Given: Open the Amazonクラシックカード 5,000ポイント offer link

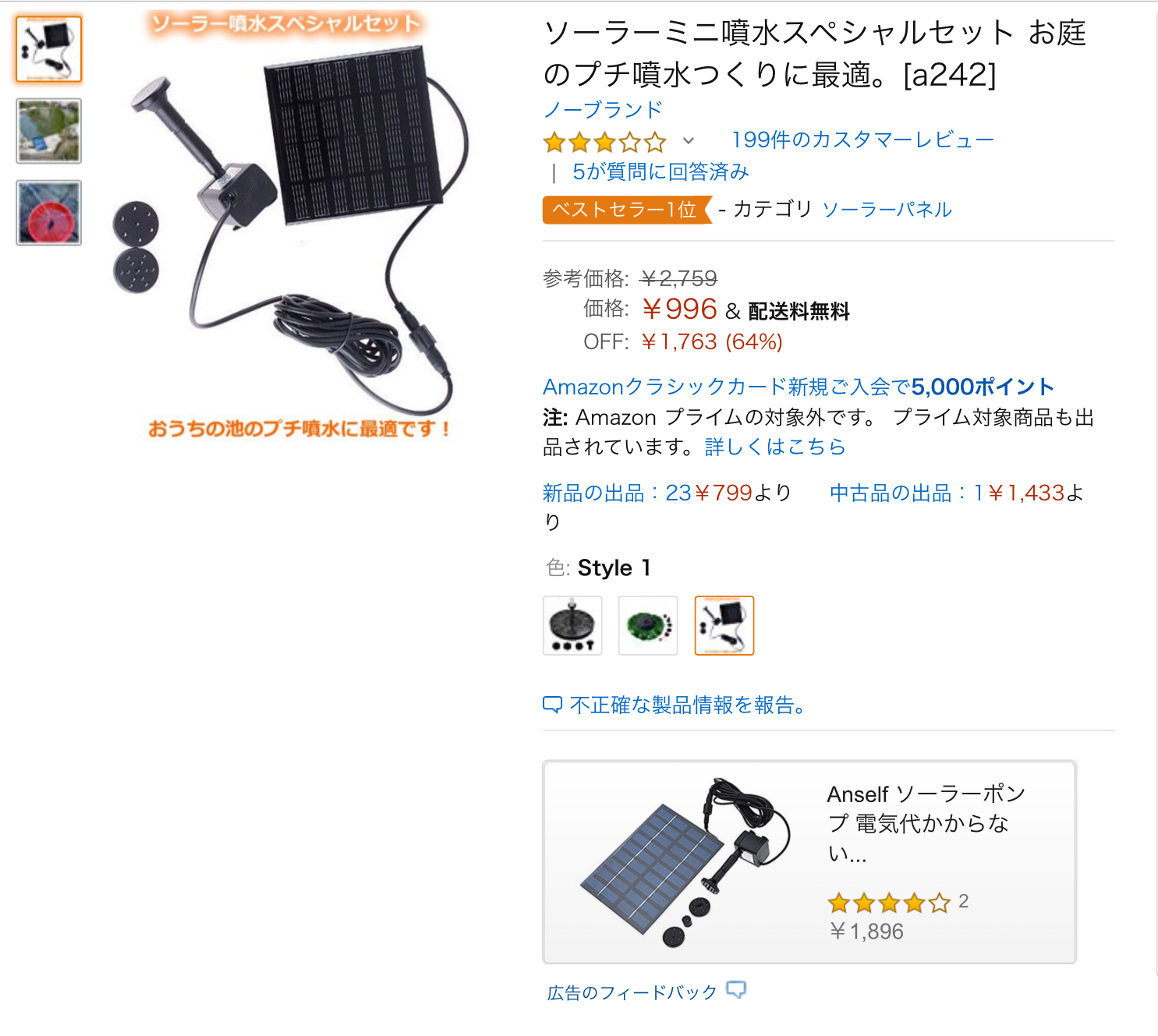Looking at the screenshot, I should coord(799,387).
